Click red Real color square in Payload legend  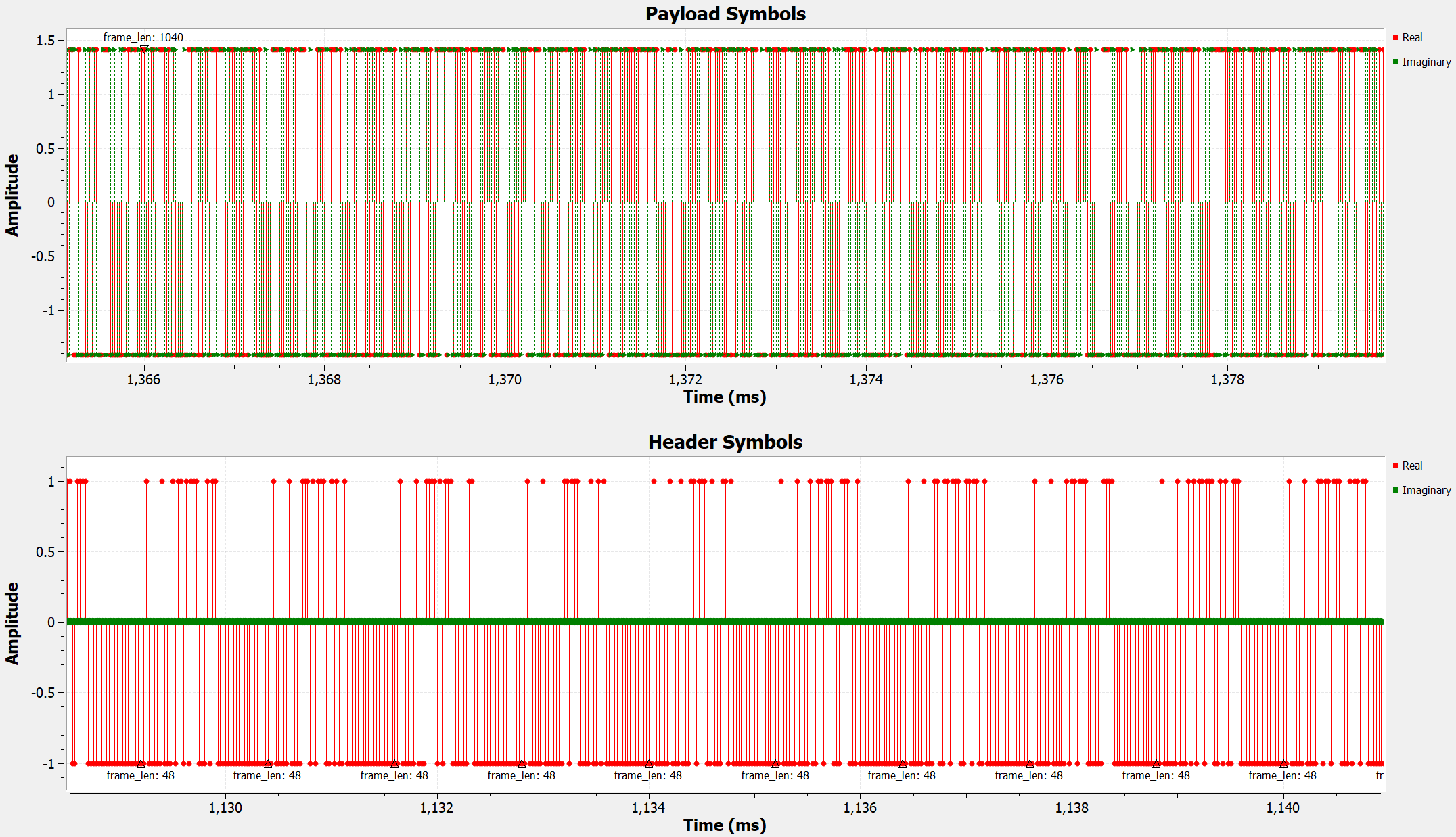coord(1396,38)
